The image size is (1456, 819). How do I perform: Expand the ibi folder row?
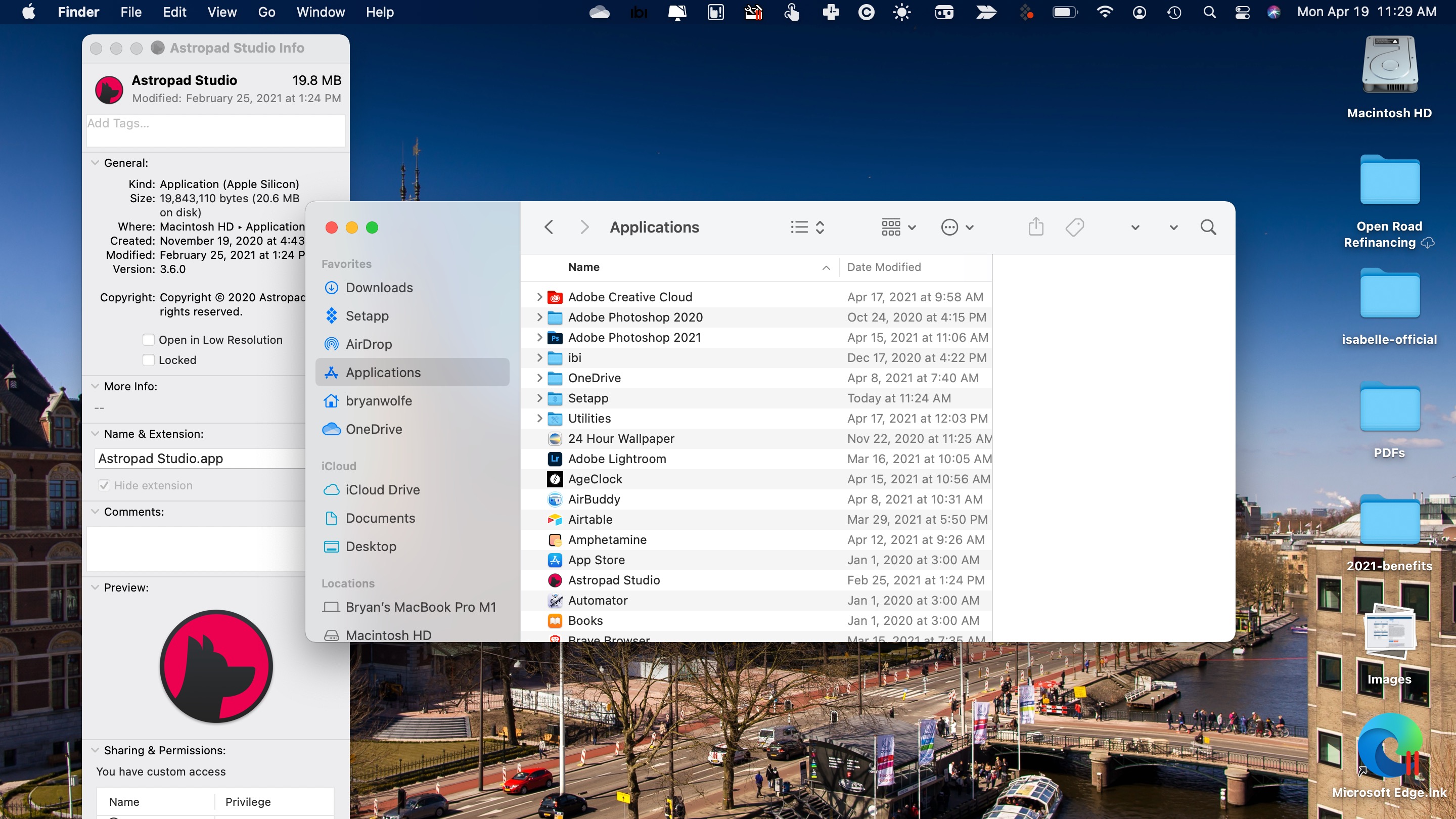[x=539, y=358]
